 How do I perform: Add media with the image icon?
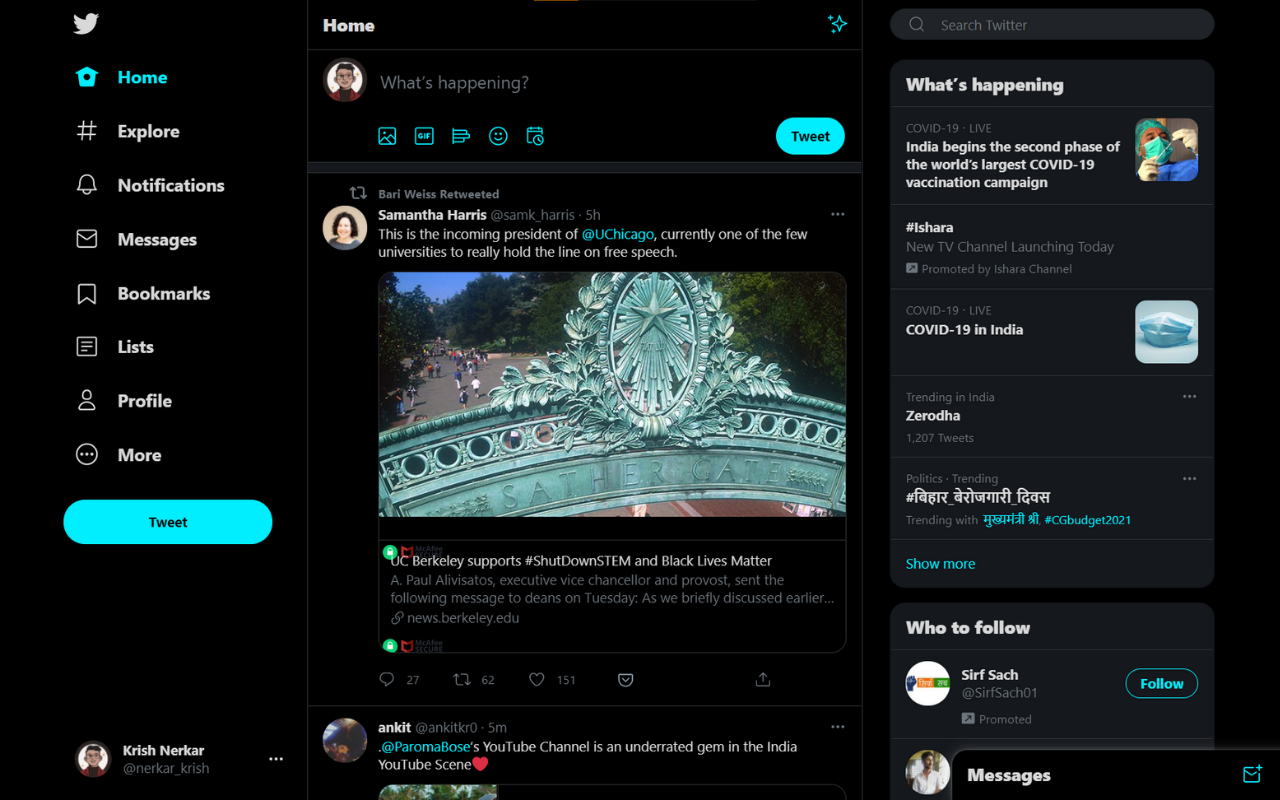point(387,136)
